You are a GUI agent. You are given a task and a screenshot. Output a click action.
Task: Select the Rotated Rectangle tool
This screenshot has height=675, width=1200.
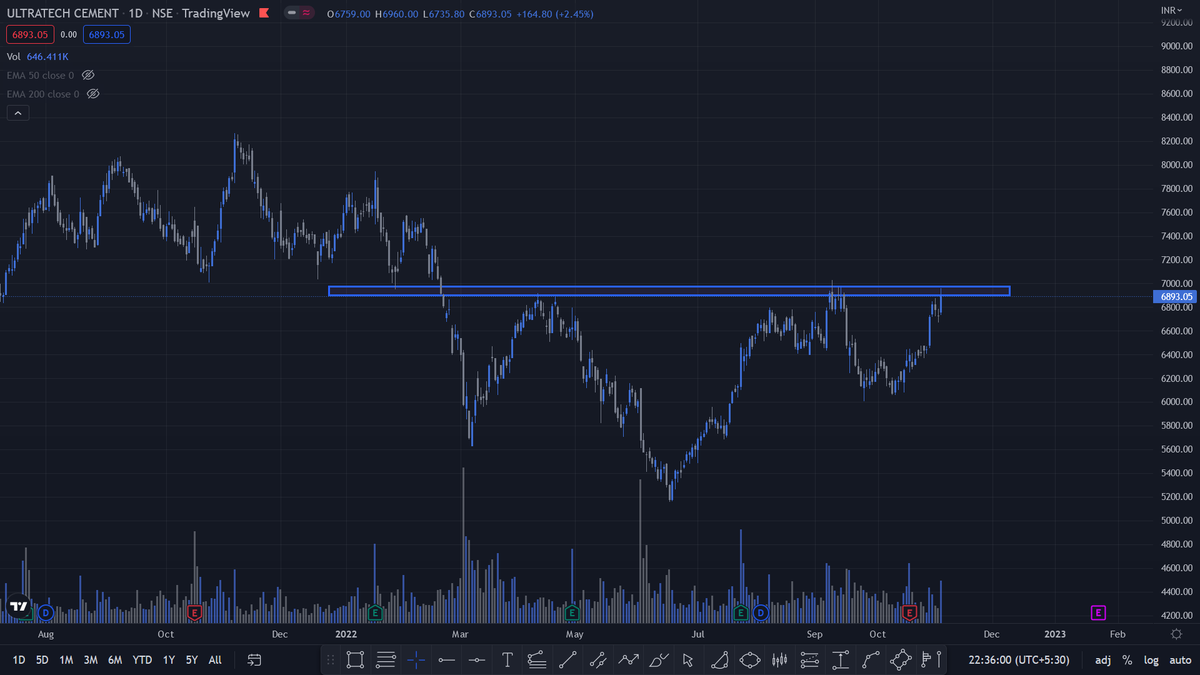point(901,659)
